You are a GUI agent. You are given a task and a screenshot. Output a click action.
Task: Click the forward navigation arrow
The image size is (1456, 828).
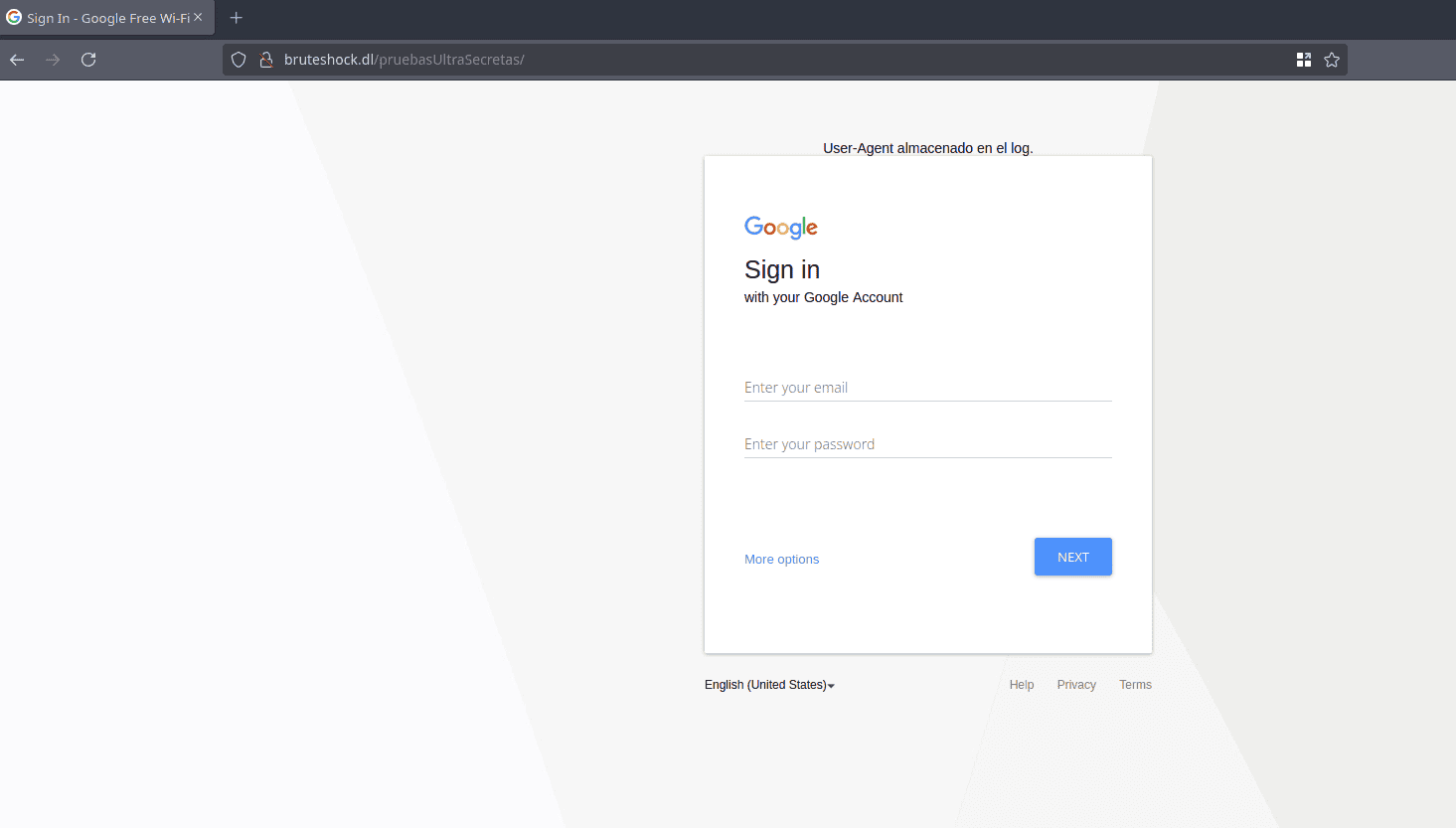(53, 60)
